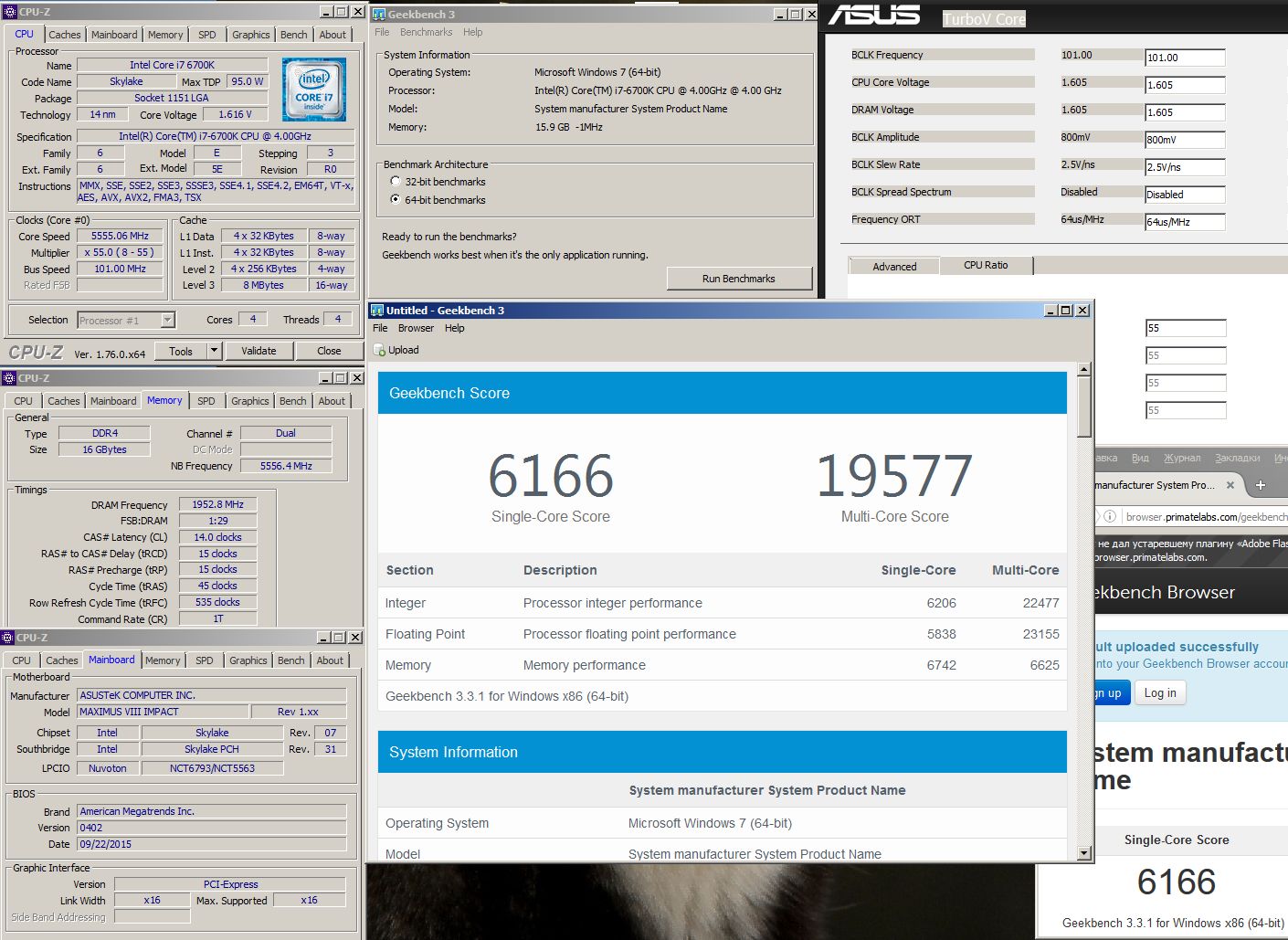
Task: Click the first active CPU ratio field 55
Action: pyautogui.click(x=1186, y=328)
